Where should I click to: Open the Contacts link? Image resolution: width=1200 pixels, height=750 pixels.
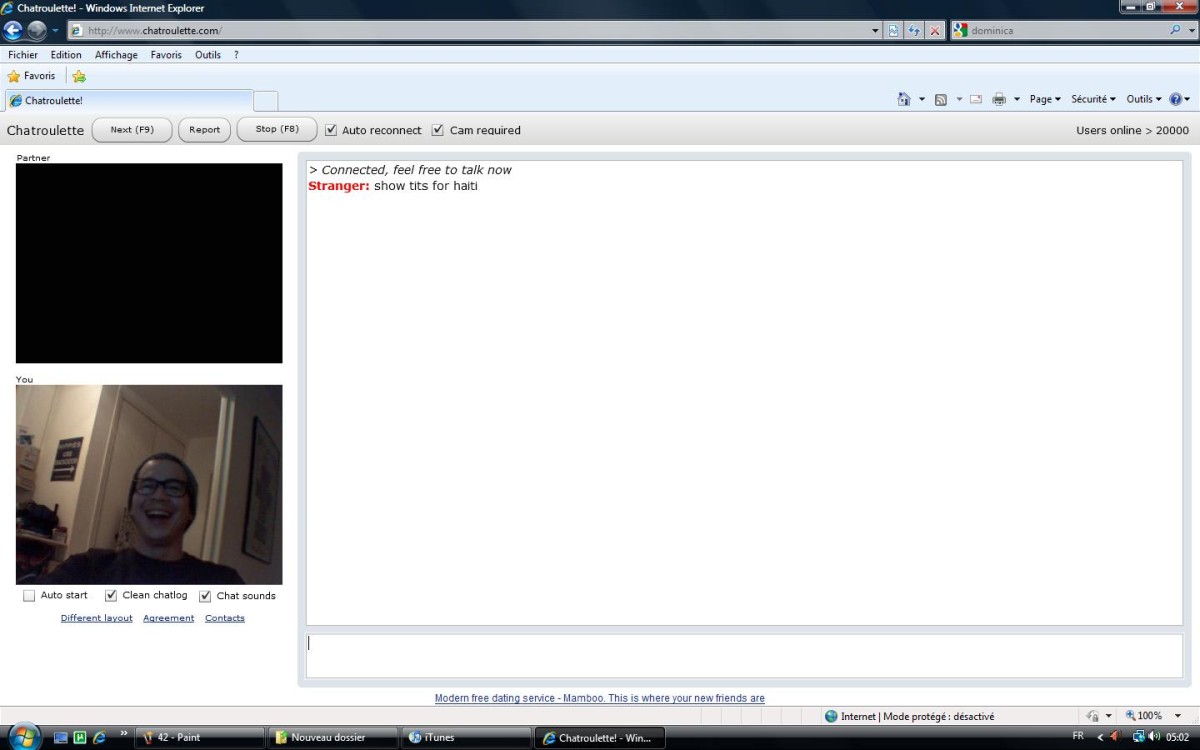coord(225,618)
